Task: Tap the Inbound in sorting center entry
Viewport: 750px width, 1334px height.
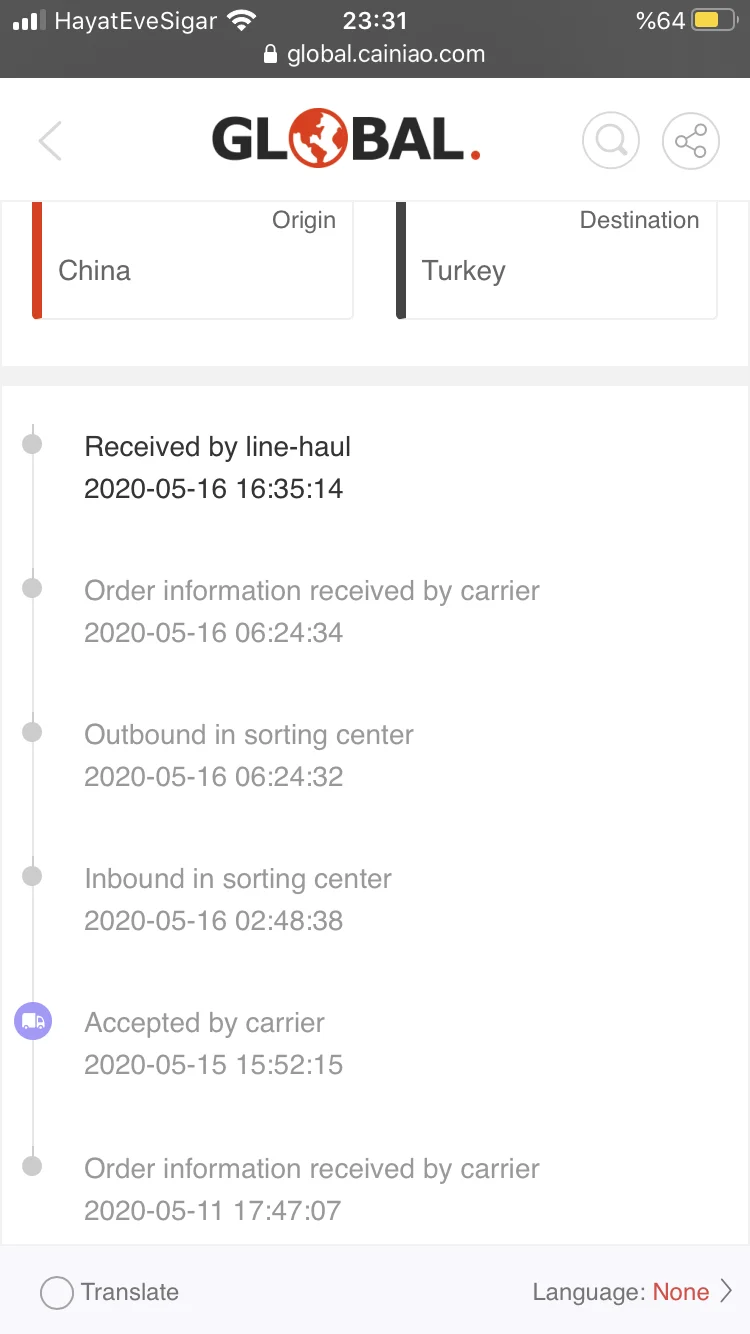Action: [x=238, y=899]
